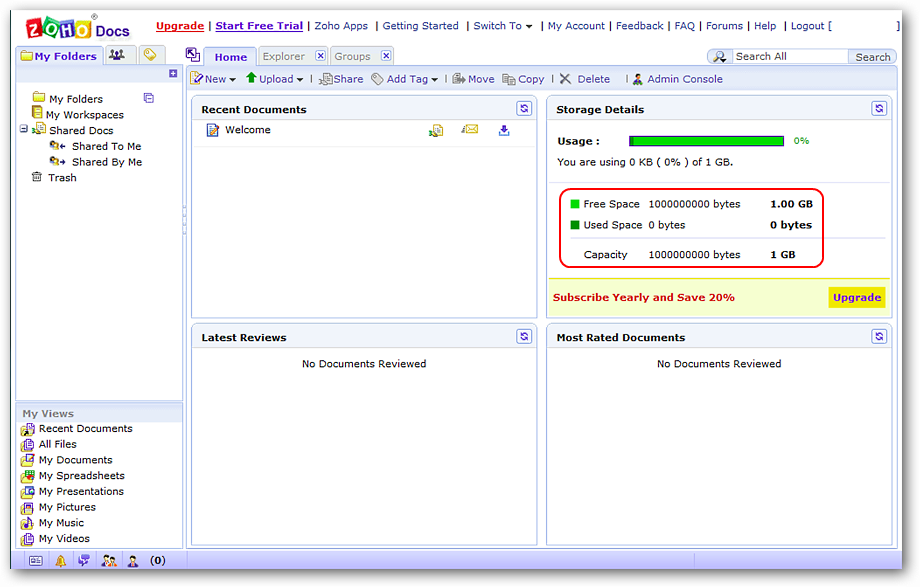Open the Getting Started link

[421, 26]
